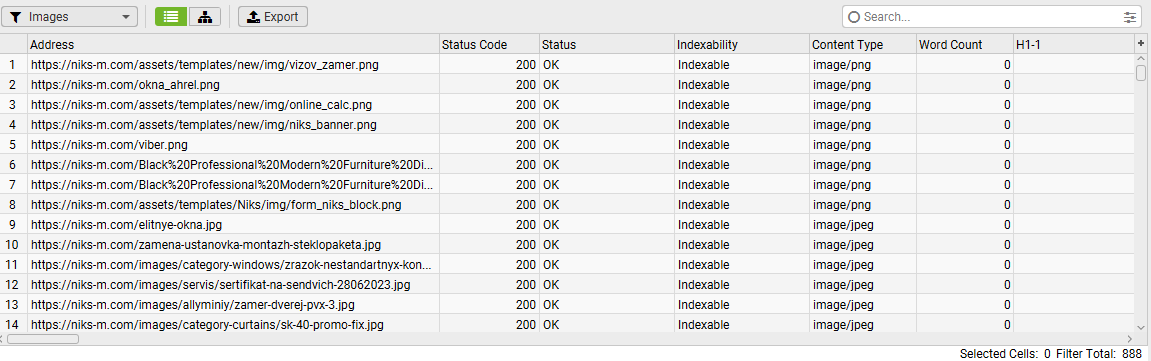Image resolution: width=1151 pixels, height=361 pixels.
Task: Open search options sliders icon
Action: click(1129, 17)
